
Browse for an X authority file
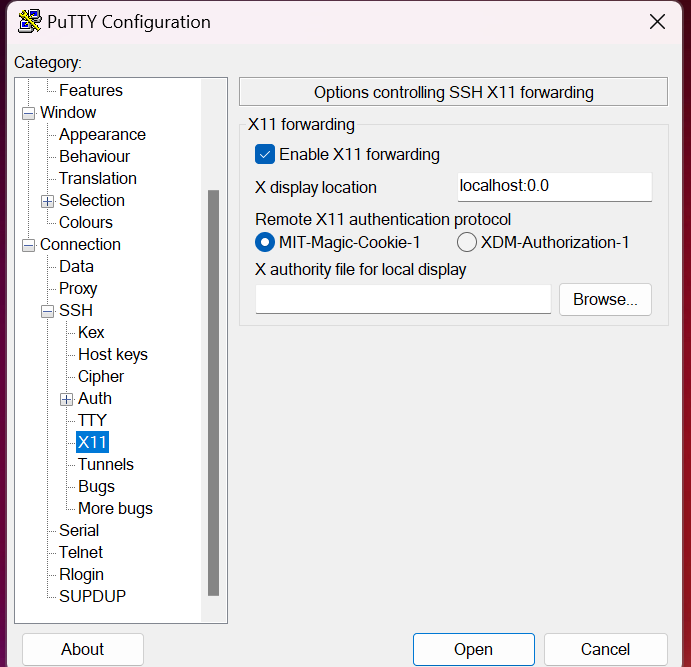[605, 300]
